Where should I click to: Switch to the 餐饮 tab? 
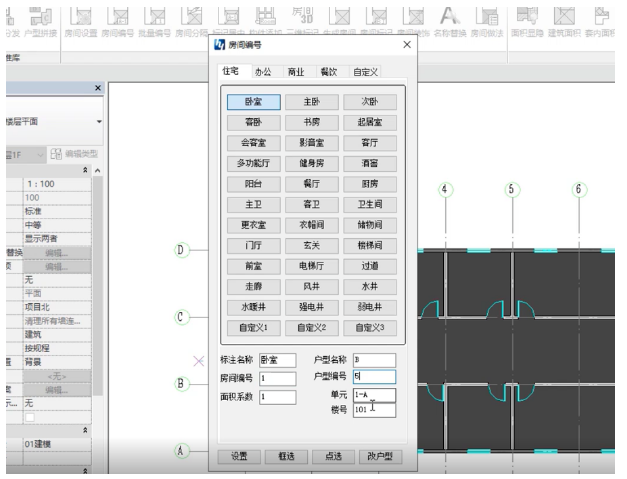[329, 72]
